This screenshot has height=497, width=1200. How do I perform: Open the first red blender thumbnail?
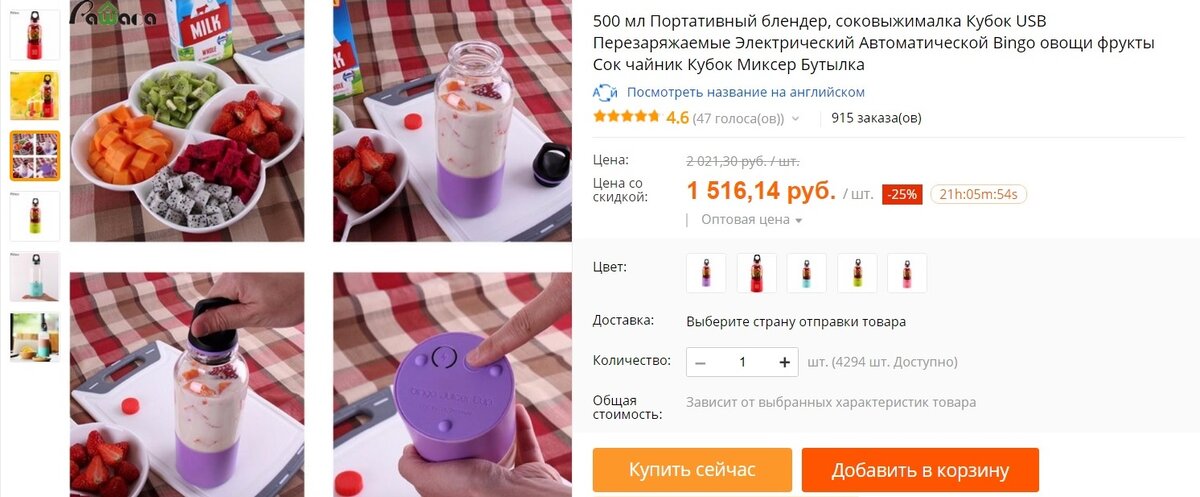point(35,35)
